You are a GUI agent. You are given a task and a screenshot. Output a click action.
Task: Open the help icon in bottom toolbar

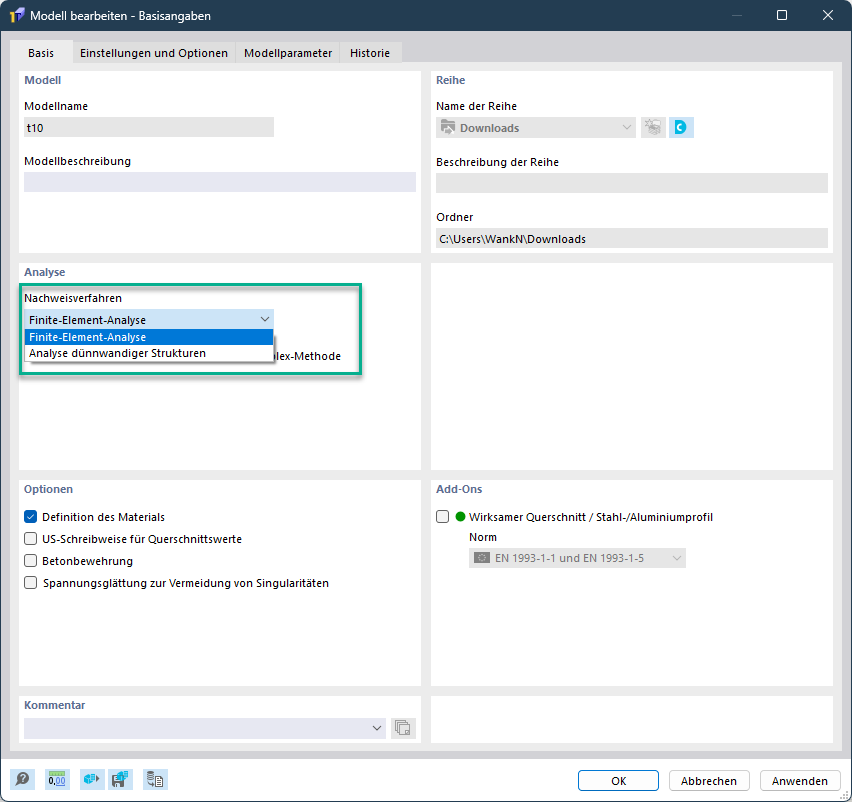point(22,780)
